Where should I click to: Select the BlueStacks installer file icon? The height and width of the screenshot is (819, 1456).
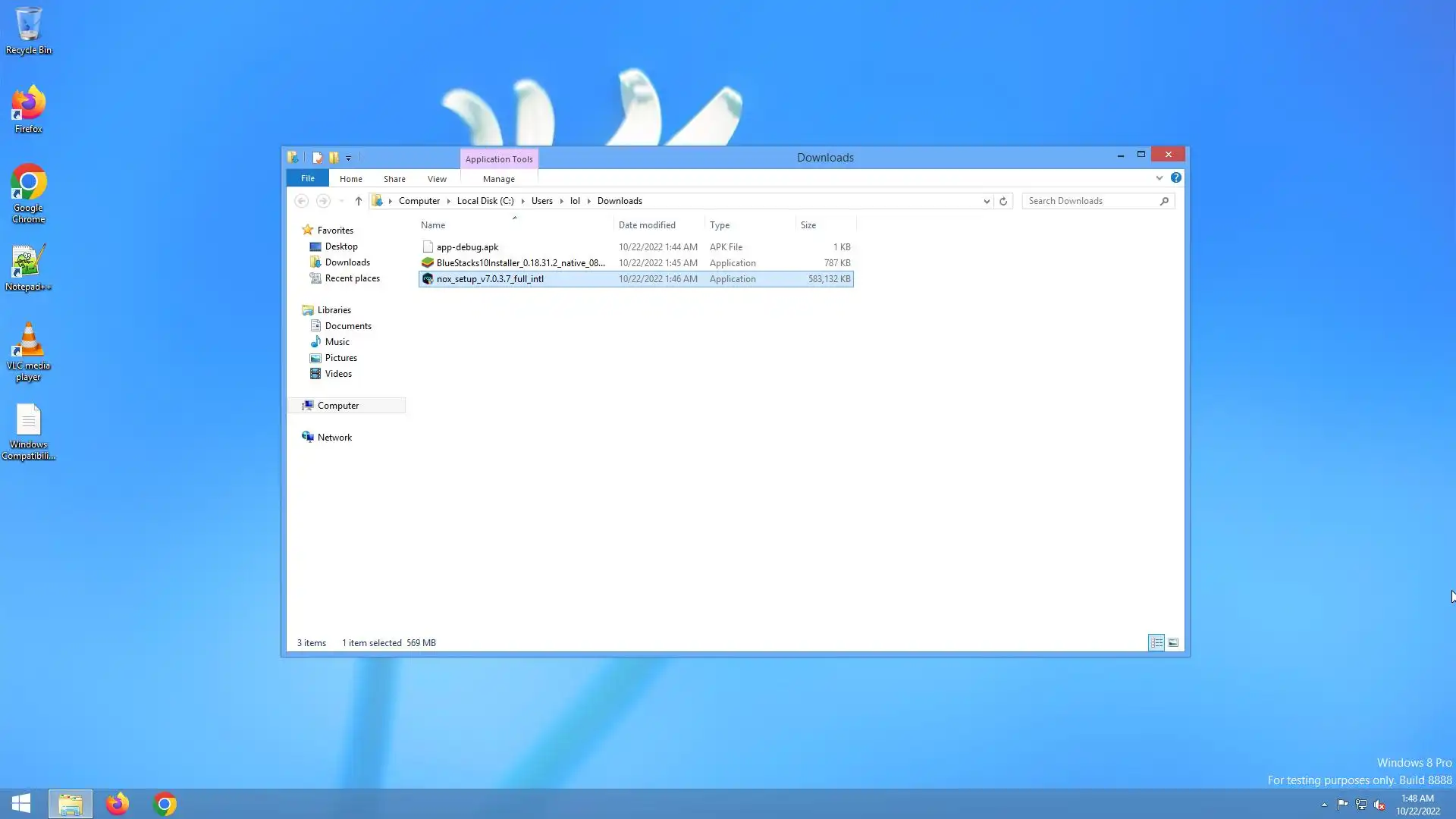(428, 263)
